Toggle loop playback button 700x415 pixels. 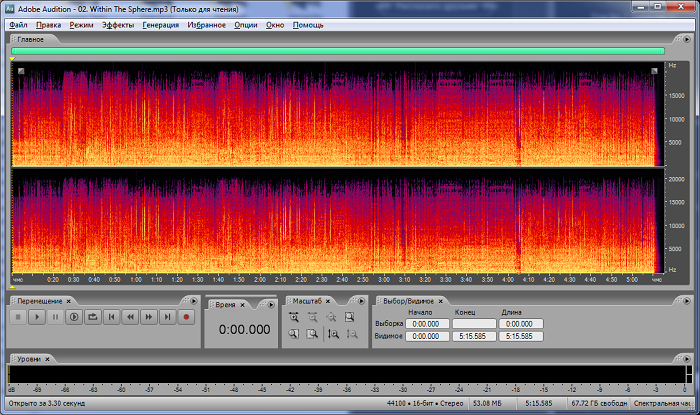pyautogui.click(x=93, y=317)
